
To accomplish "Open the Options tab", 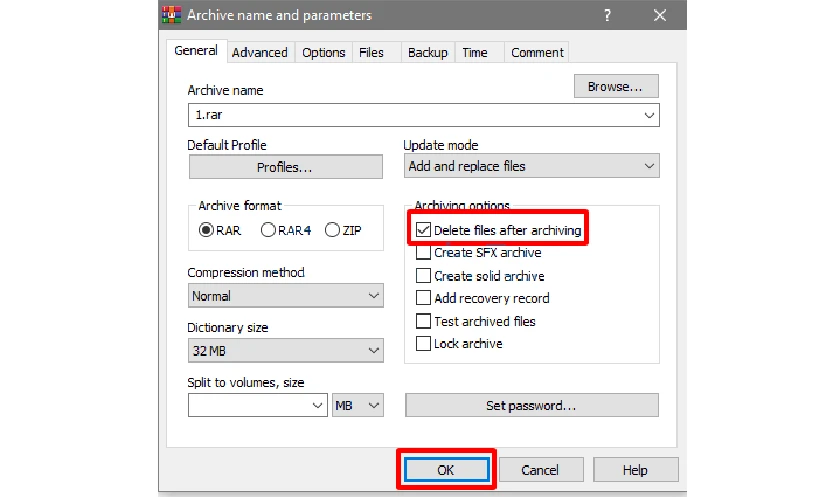I will pyautogui.click(x=324, y=52).
